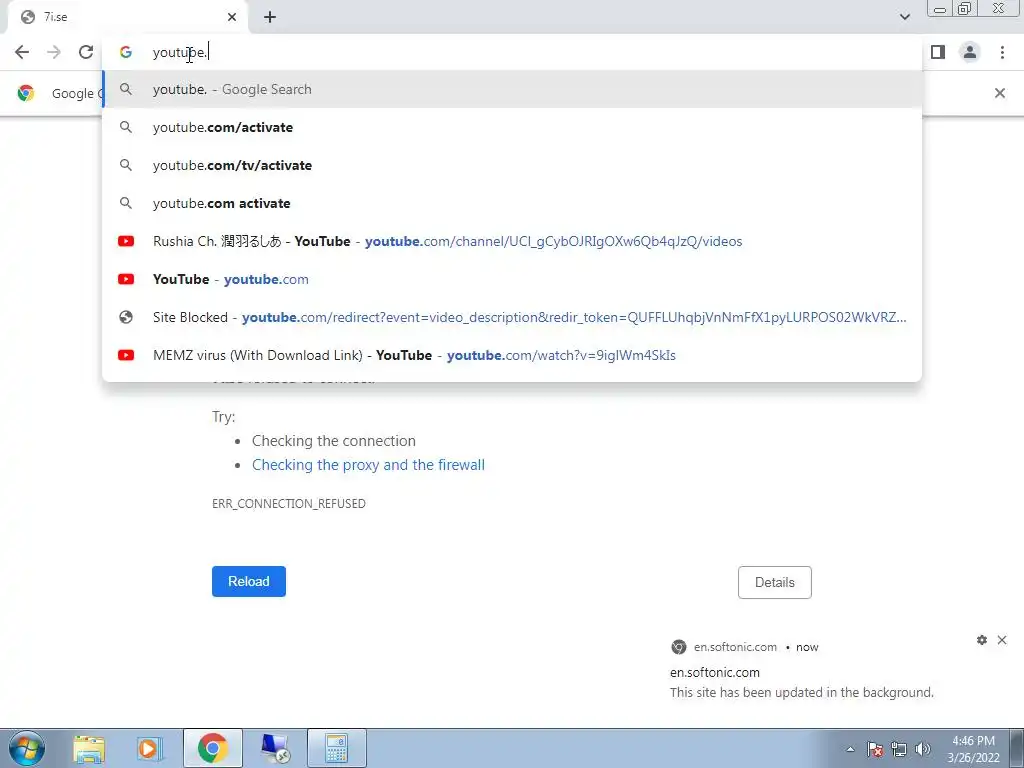
Task: Open the side panel icon in toolbar
Action: tap(938, 52)
